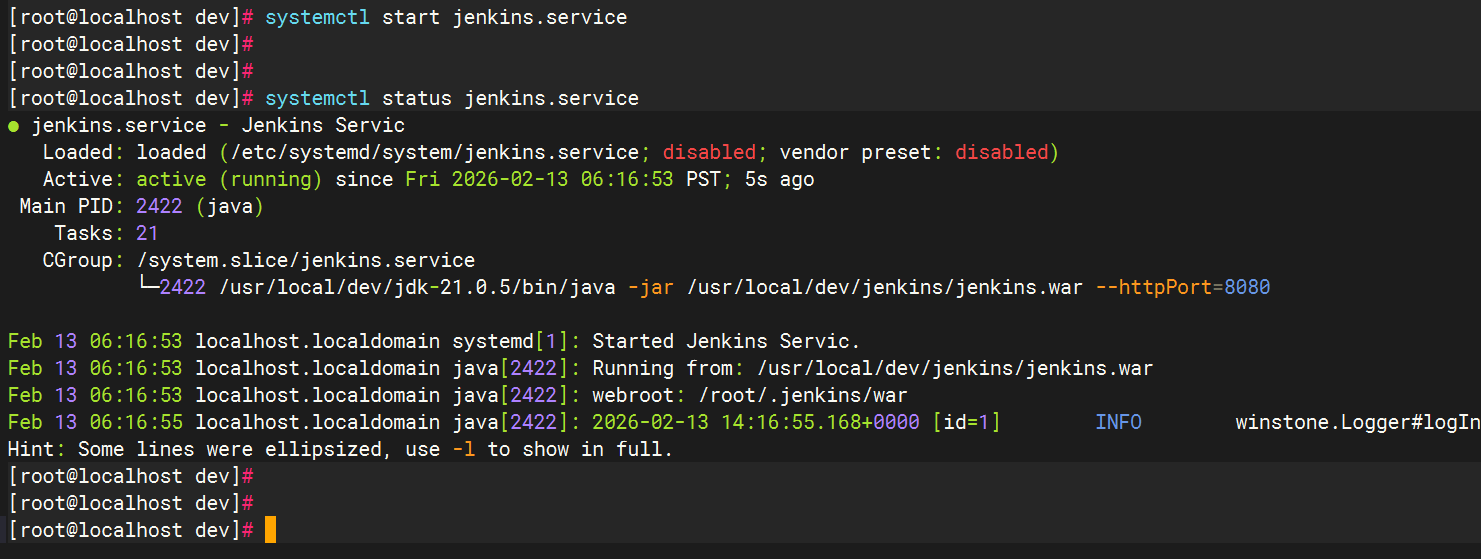Click 'webroot: /root/.jenkins/war' log message
Image resolution: width=1481 pixels, height=559 pixels.
[750, 395]
